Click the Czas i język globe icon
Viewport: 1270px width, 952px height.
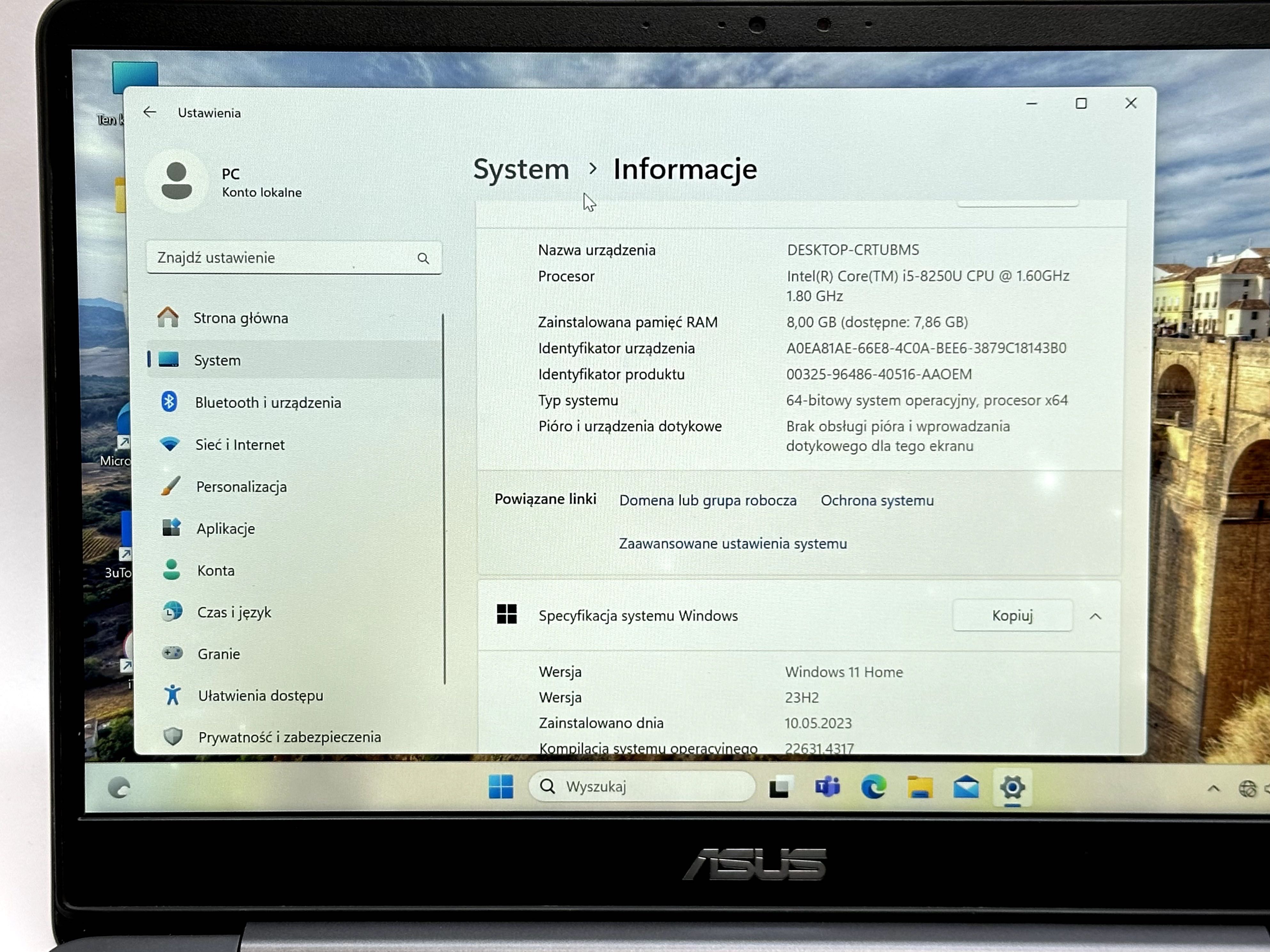pyautogui.click(x=172, y=612)
